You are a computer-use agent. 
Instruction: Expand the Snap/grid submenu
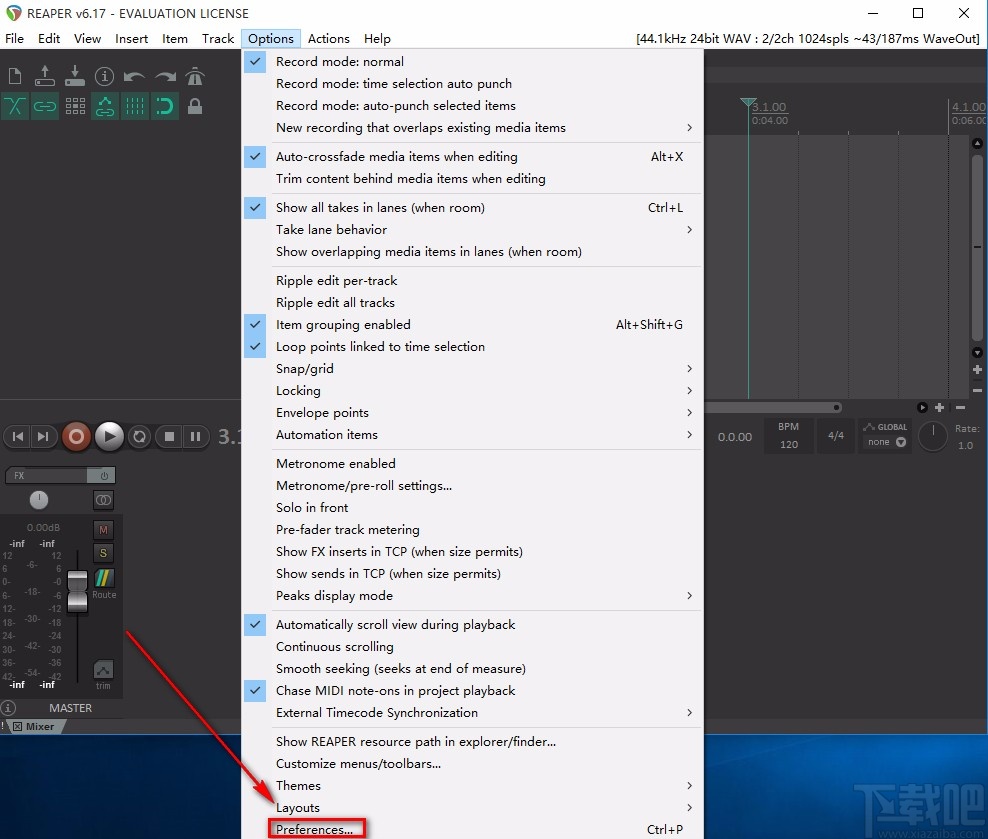pyautogui.click(x=473, y=369)
